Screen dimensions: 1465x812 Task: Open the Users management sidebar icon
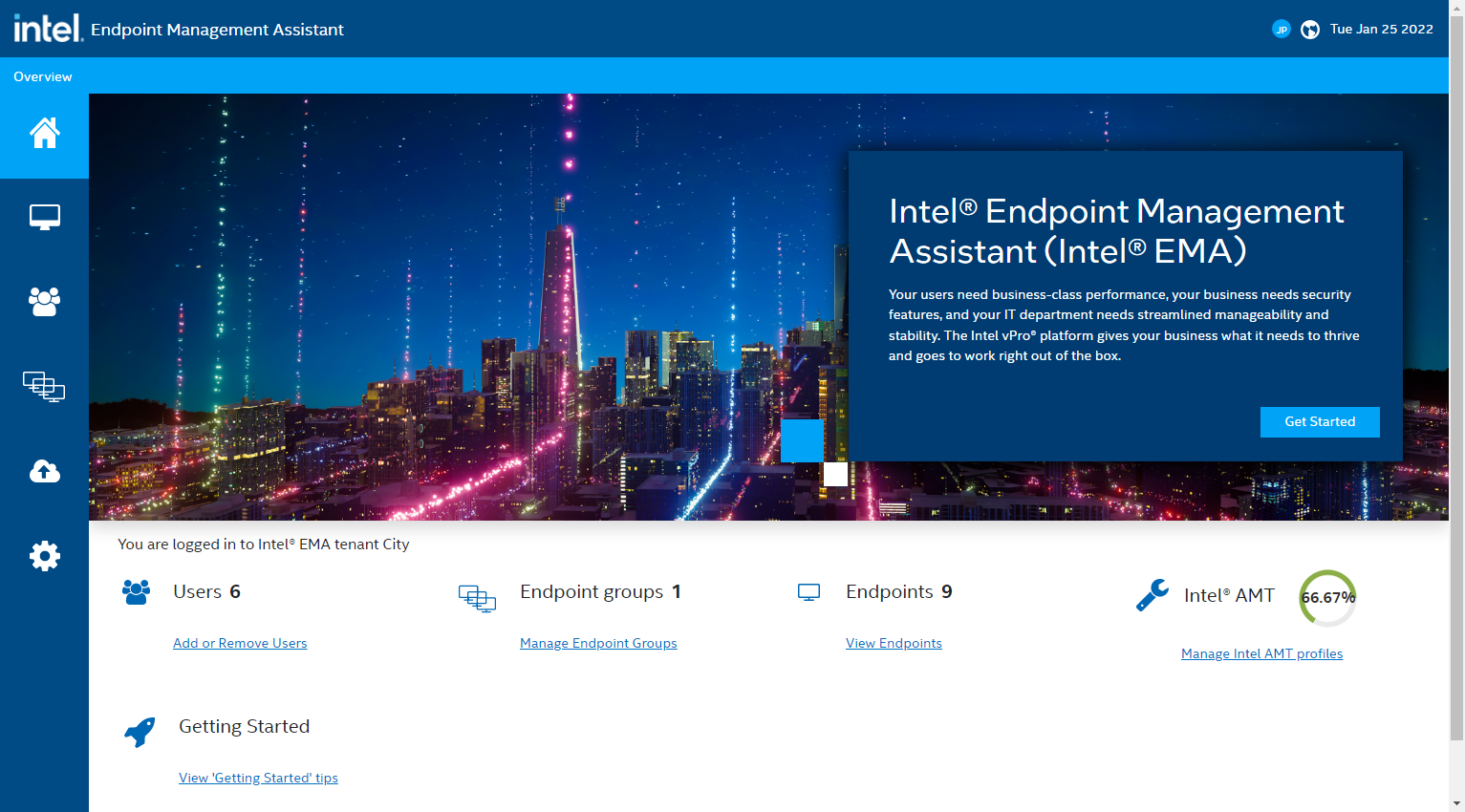pyautogui.click(x=44, y=302)
